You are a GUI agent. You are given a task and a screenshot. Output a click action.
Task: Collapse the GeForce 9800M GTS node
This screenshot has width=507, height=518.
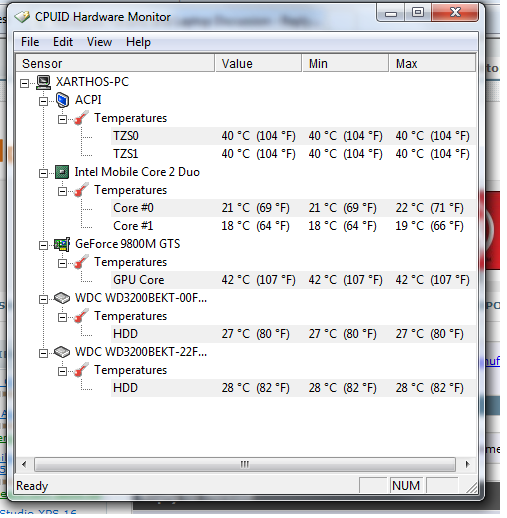click(x=43, y=245)
